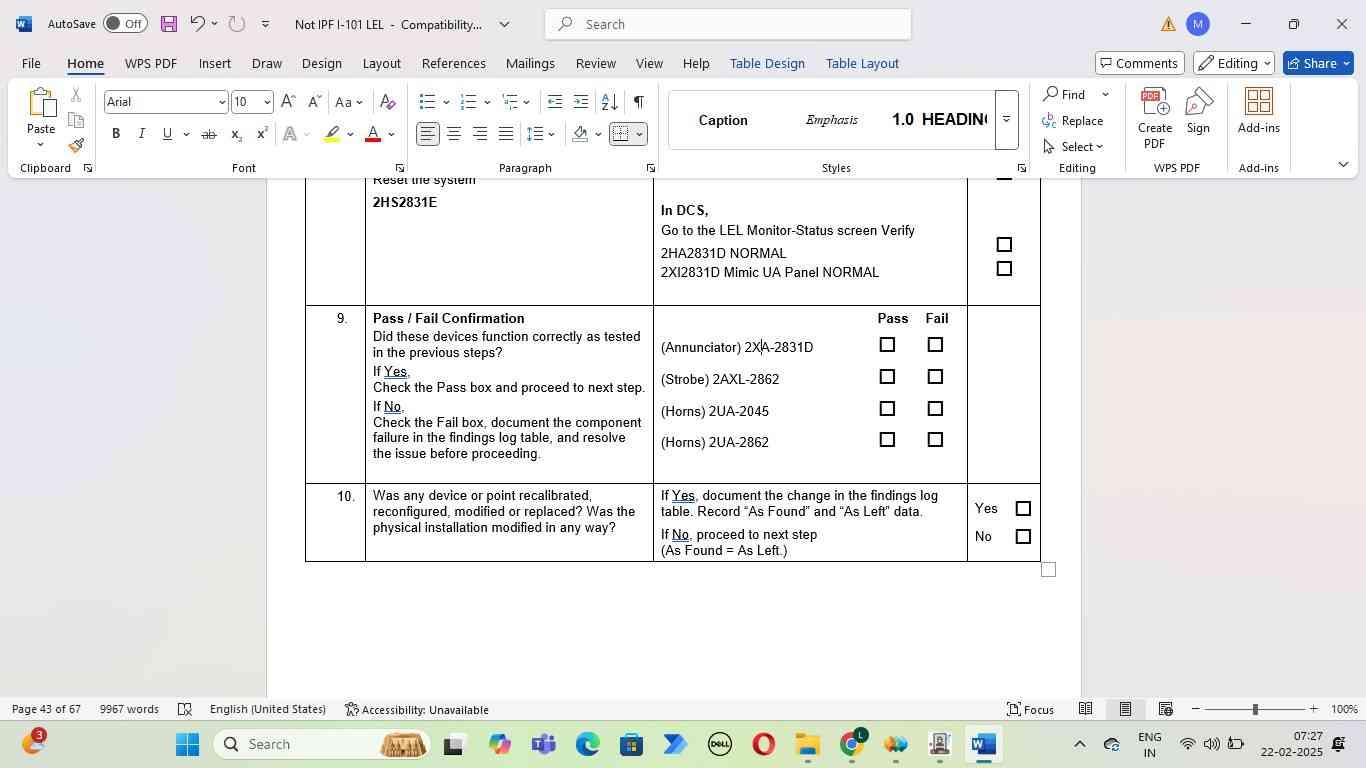Image resolution: width=1366 pixels, height=768 pixels.
Task: Undo the last action
Action: pyautogui.click(x=197, y=24)
